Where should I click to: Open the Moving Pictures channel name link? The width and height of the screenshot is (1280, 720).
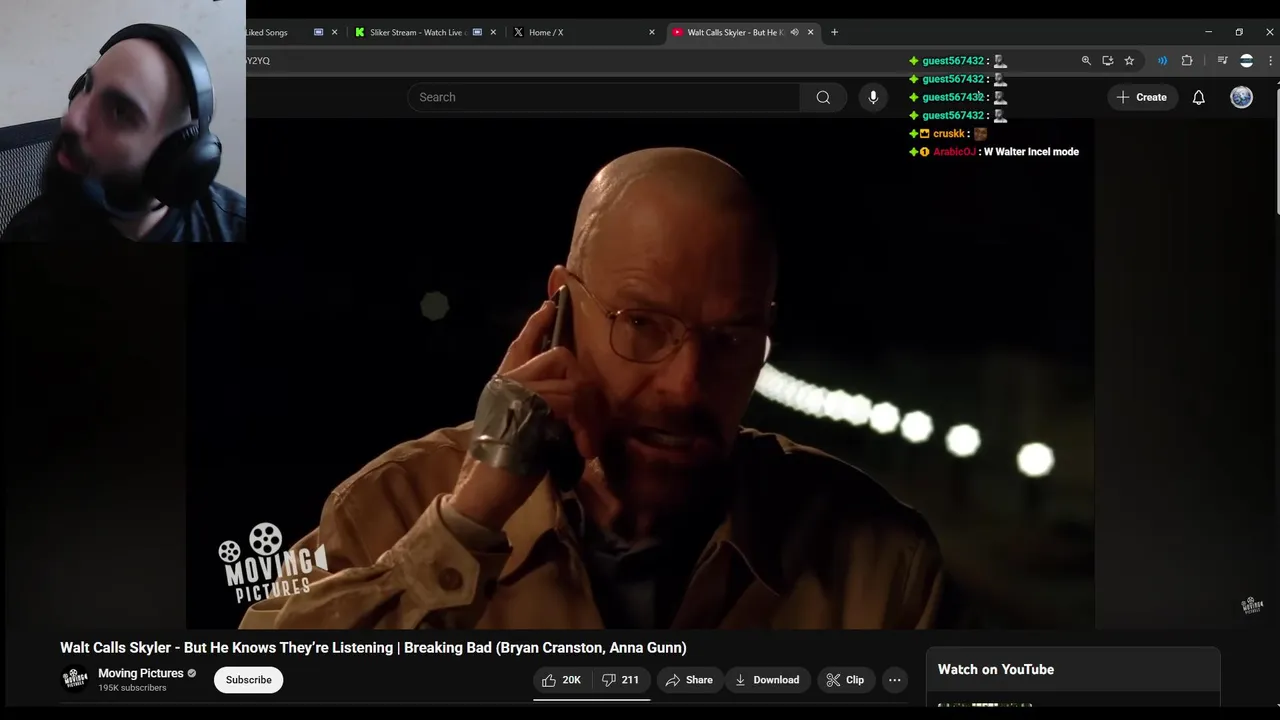tap(141, 673)
